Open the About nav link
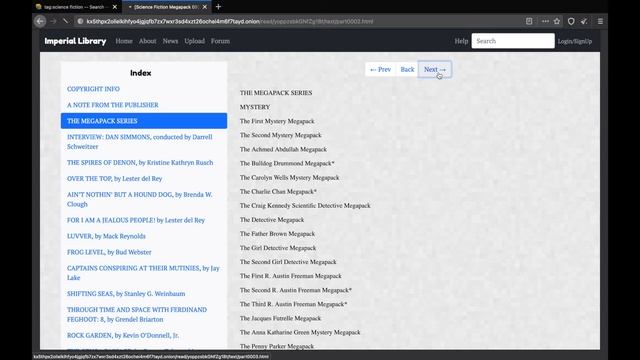 (x=147, y=41)
